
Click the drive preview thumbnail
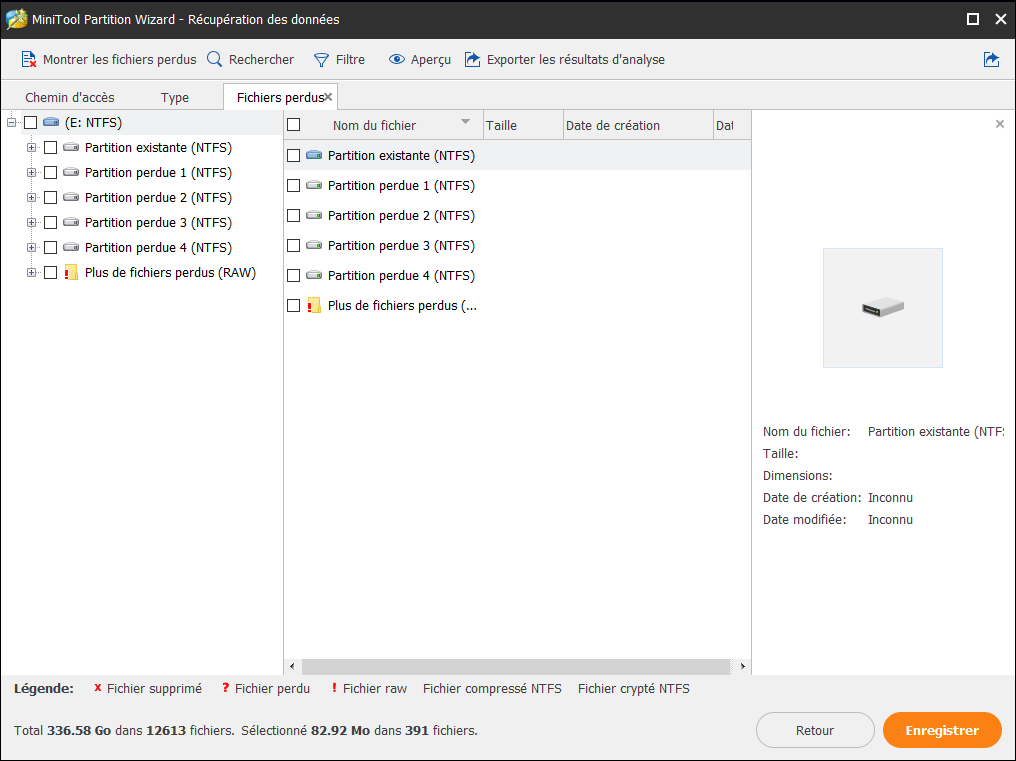(x=883, y=308)
